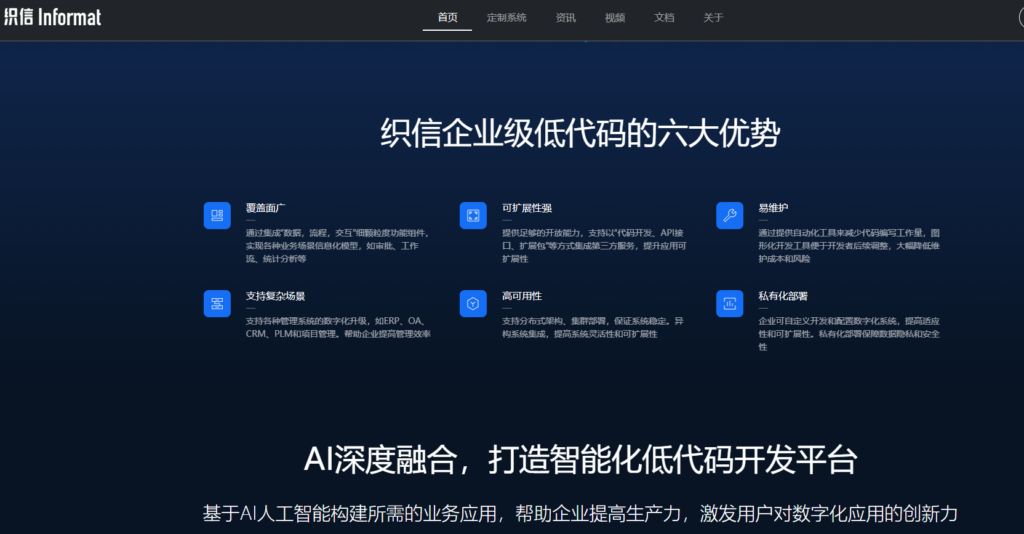Open the 视频 page
Viewport: 1024px width, 534px height.
coord(615,17)
